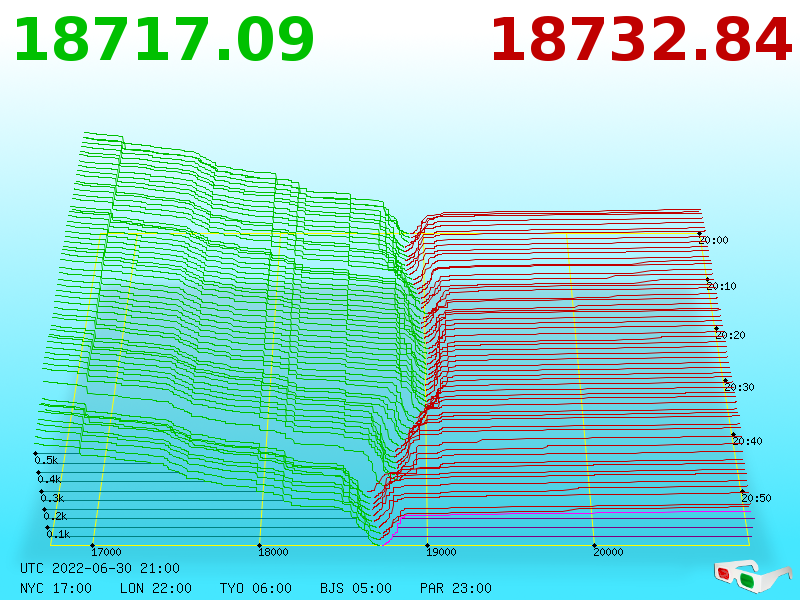Screen dimensions: 800x600
Task: Click the 3D anaglyph glasses icon
Action: pos(752,577)
